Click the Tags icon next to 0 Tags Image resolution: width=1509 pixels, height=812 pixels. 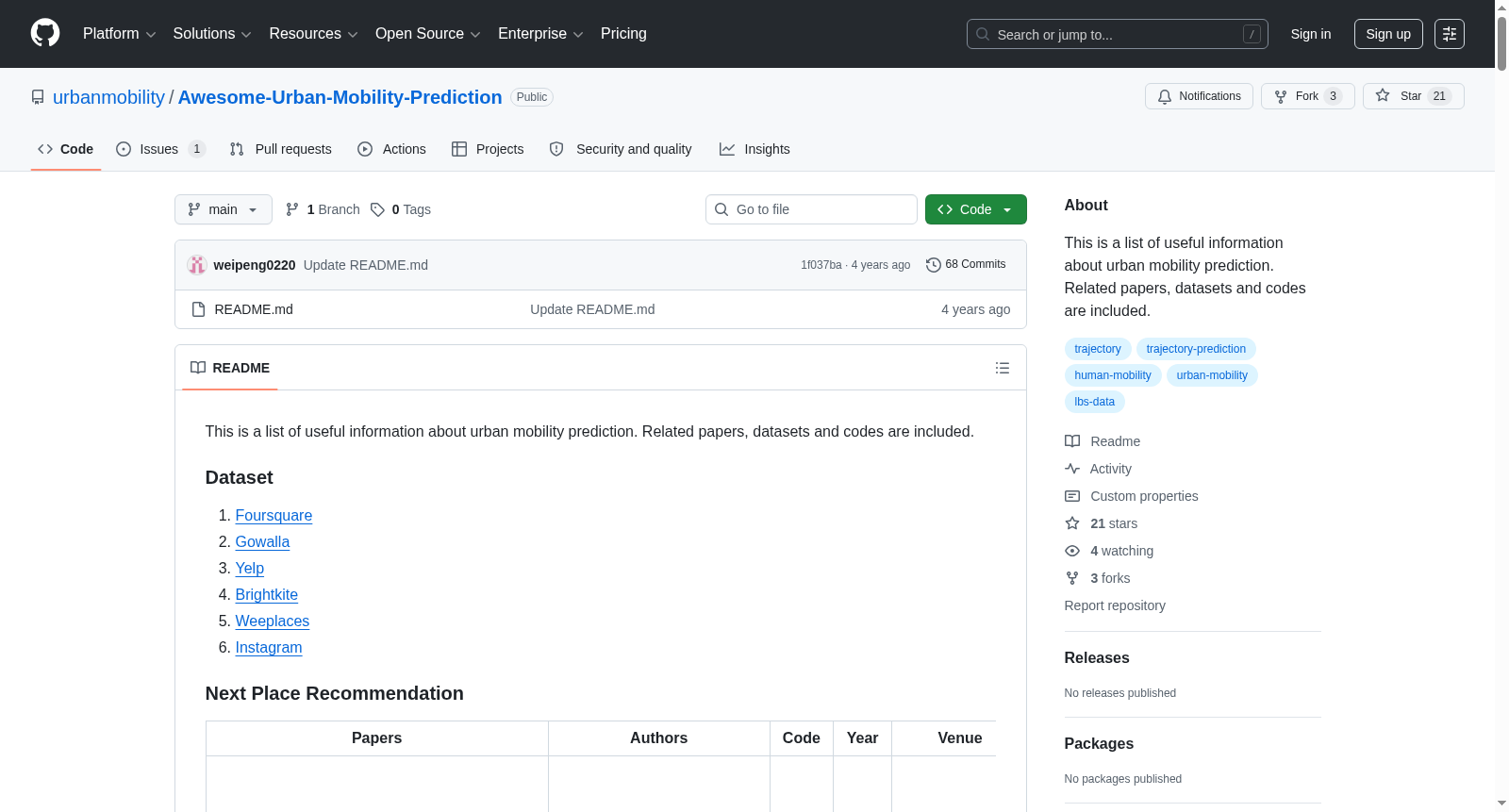[377, 209]
